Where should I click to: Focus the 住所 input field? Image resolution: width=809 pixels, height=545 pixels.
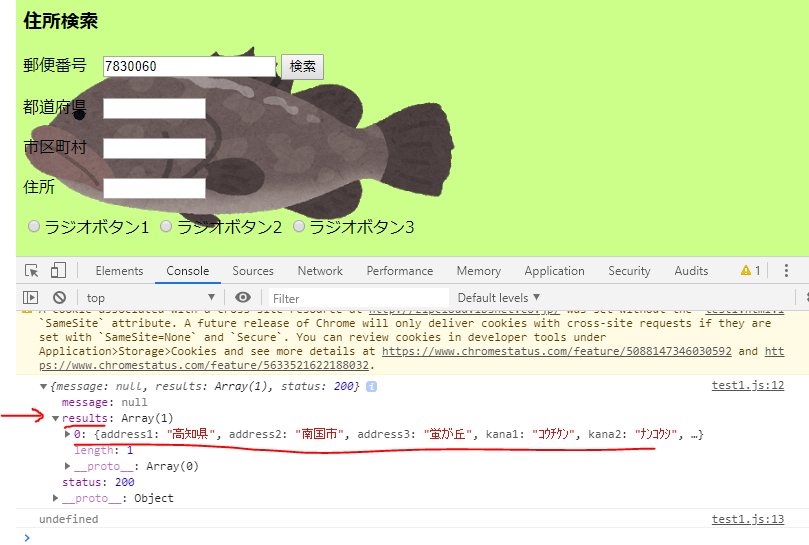pyautogui.click(x=154, y=188)
